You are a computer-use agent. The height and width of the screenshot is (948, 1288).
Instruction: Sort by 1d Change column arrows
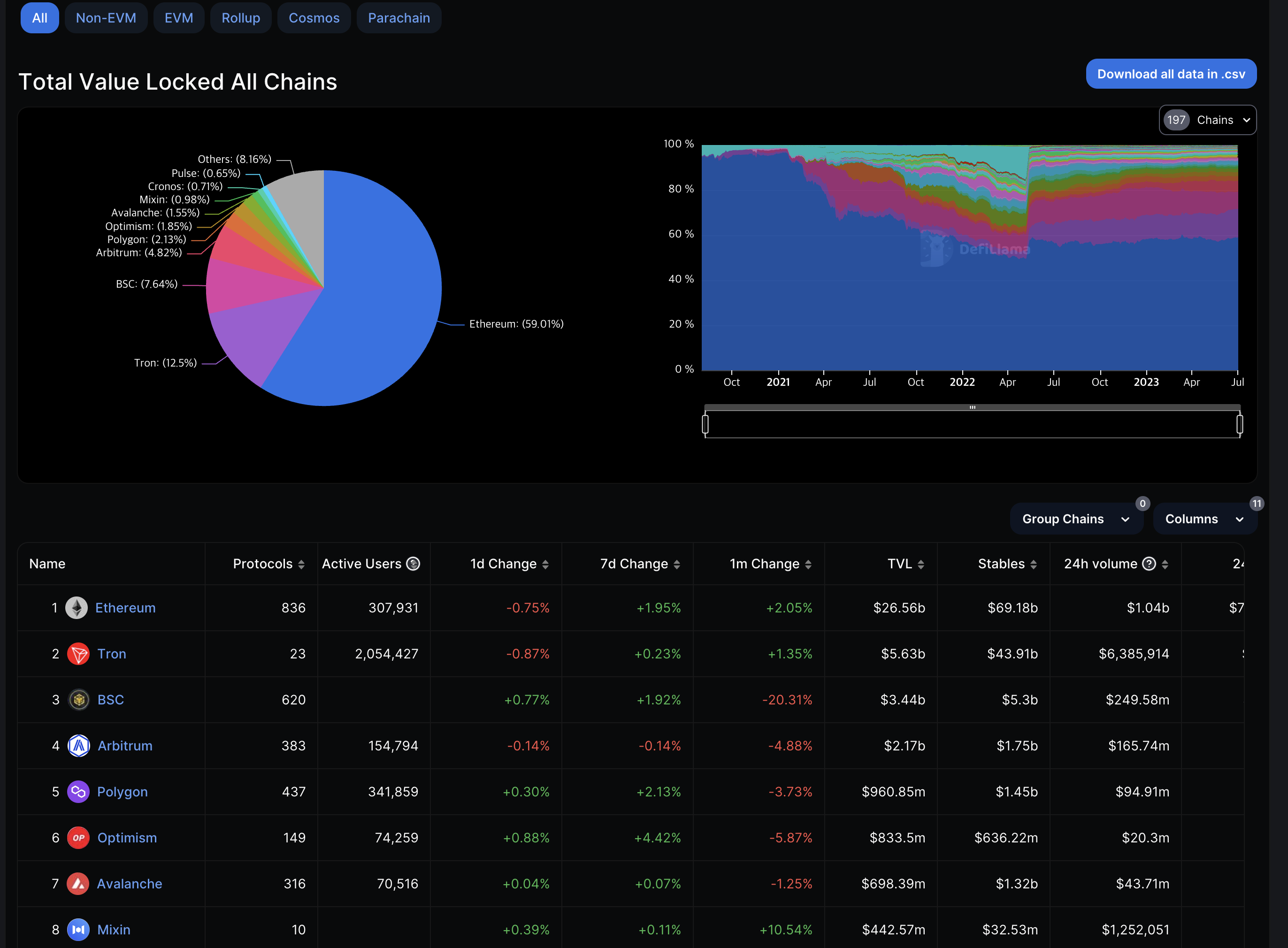pyautogui.click(x=545, y=565)
